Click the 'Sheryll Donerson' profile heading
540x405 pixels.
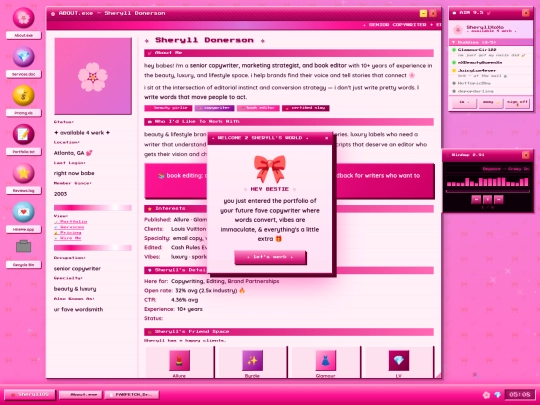[205, 40]
